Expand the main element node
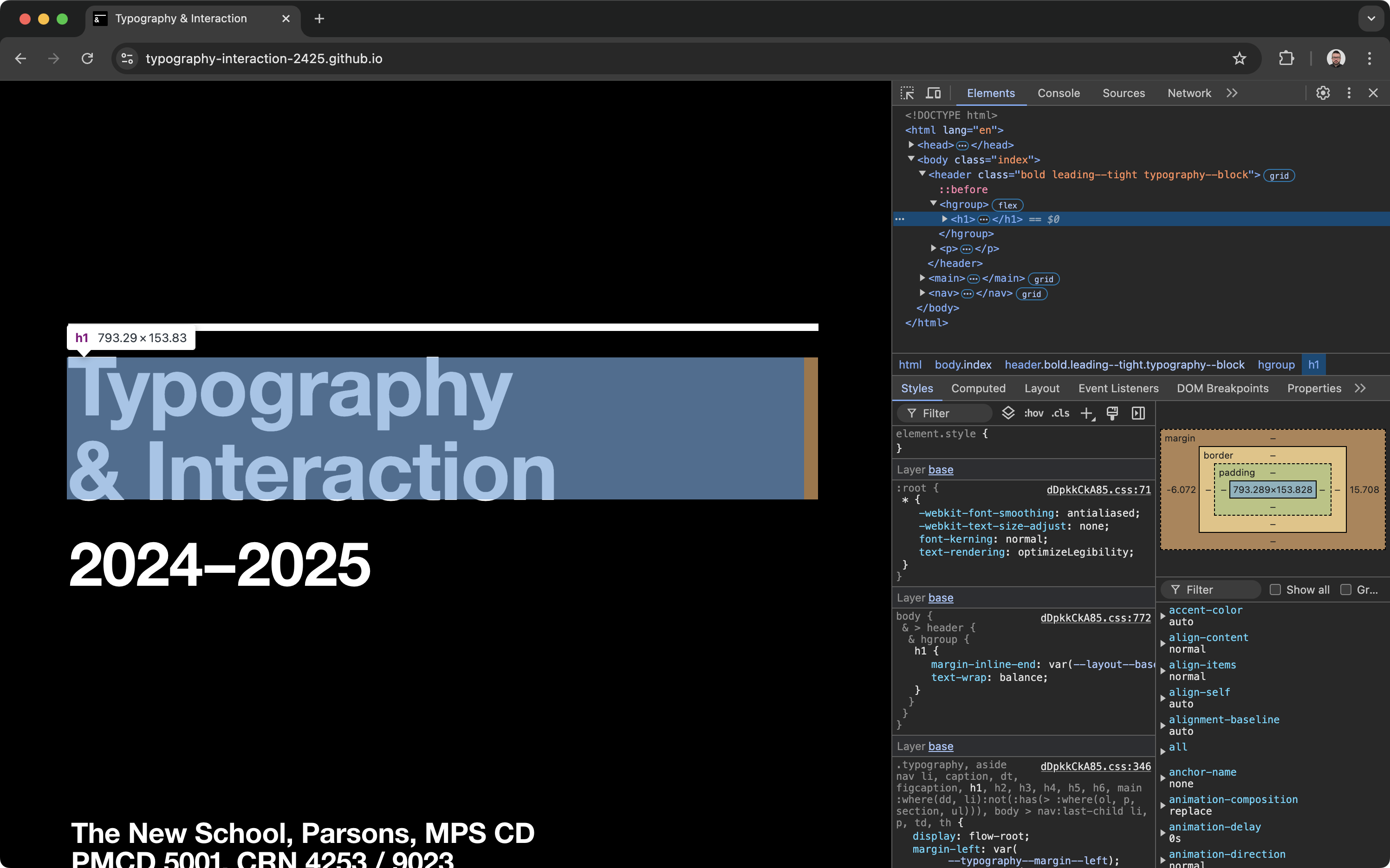Screen dimensions: 1390x868 coord(922,278)
